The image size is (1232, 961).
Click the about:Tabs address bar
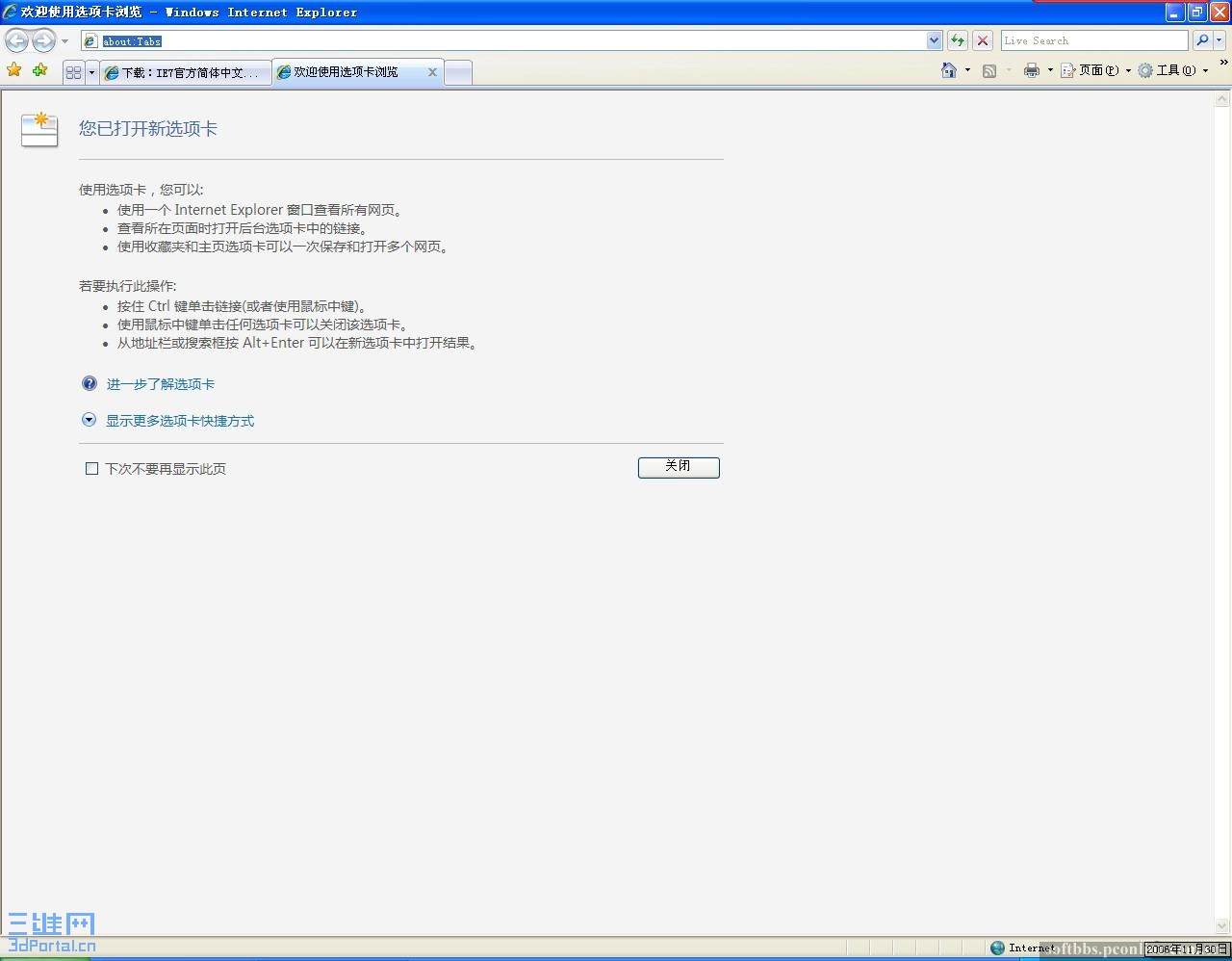tap(504, 40)
